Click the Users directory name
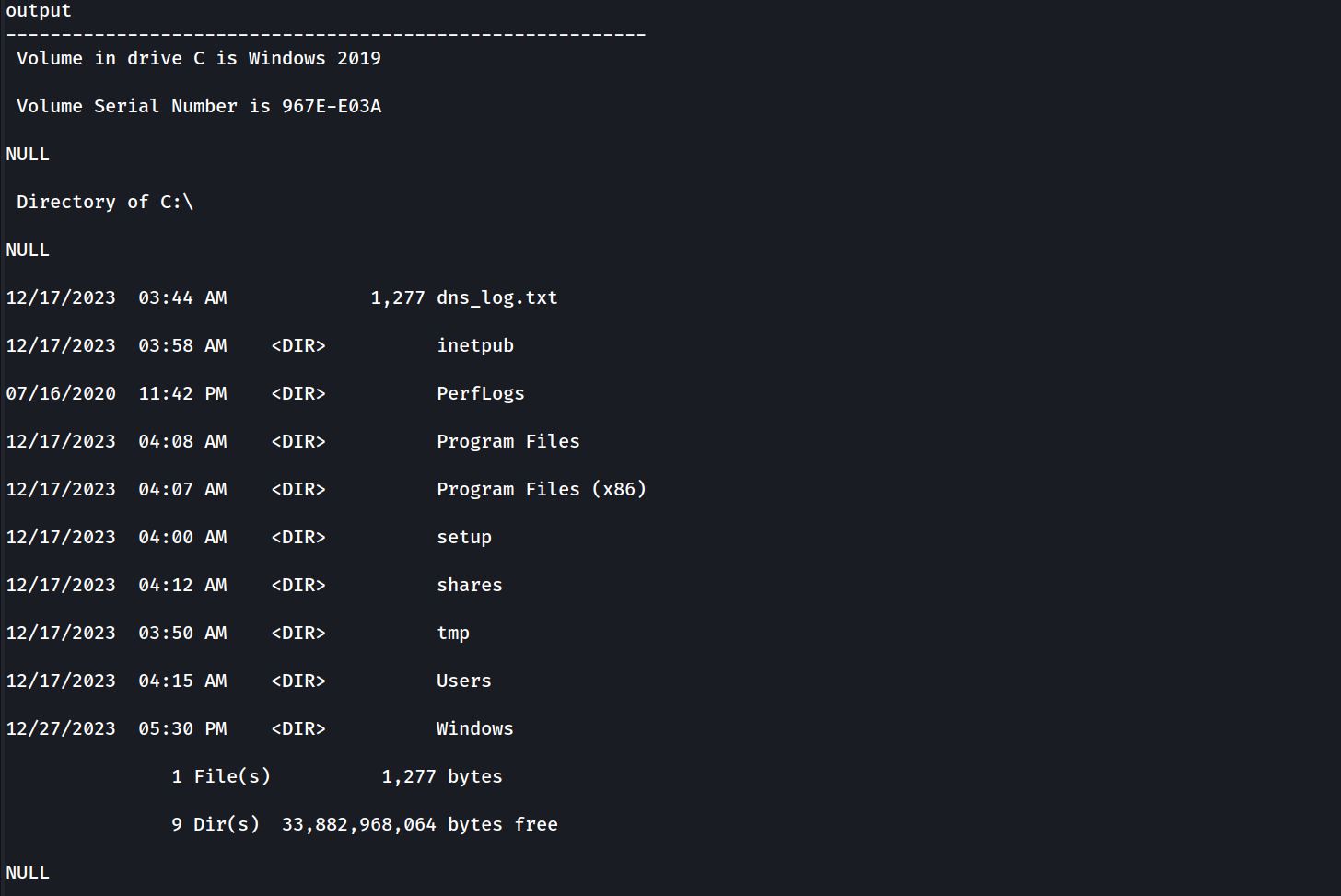 click(464, 681)
